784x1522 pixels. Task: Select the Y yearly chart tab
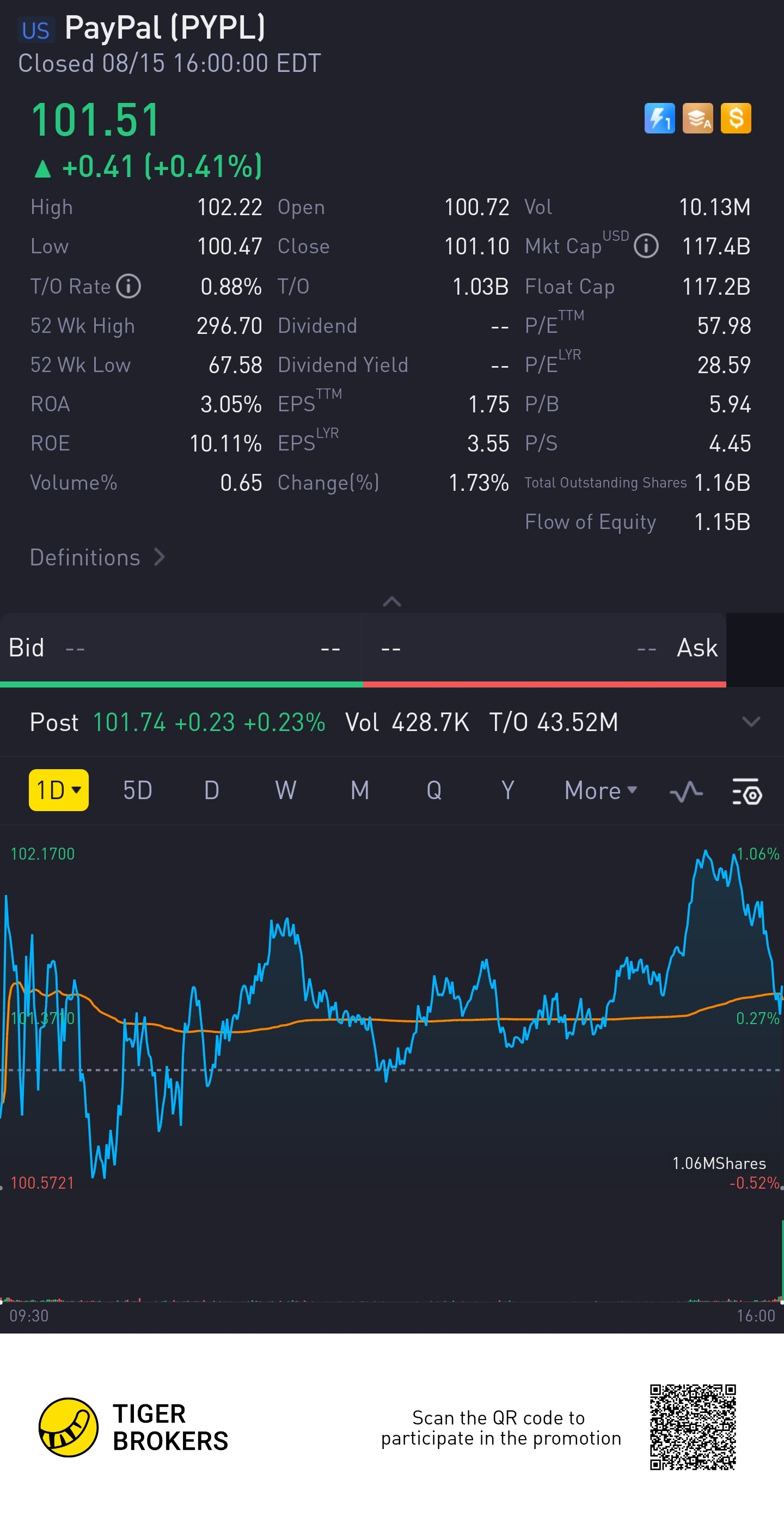507,790
